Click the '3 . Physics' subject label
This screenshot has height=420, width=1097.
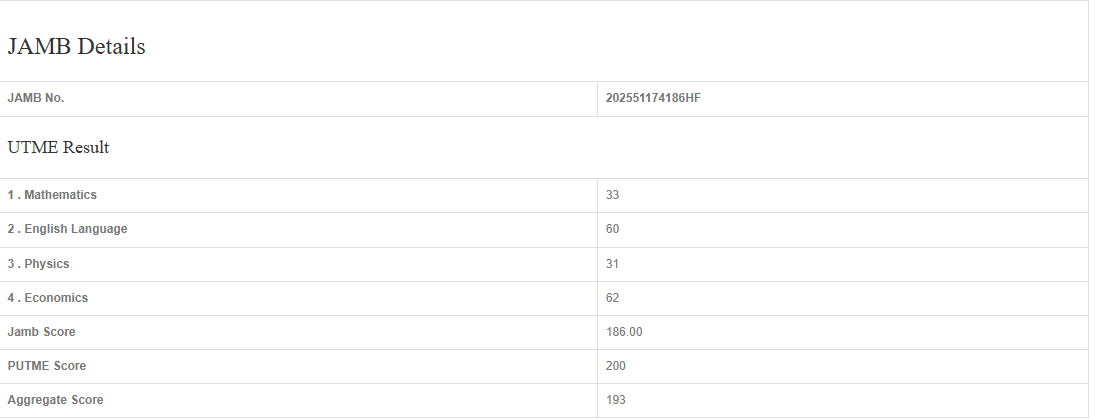click(x=38, y=264)
